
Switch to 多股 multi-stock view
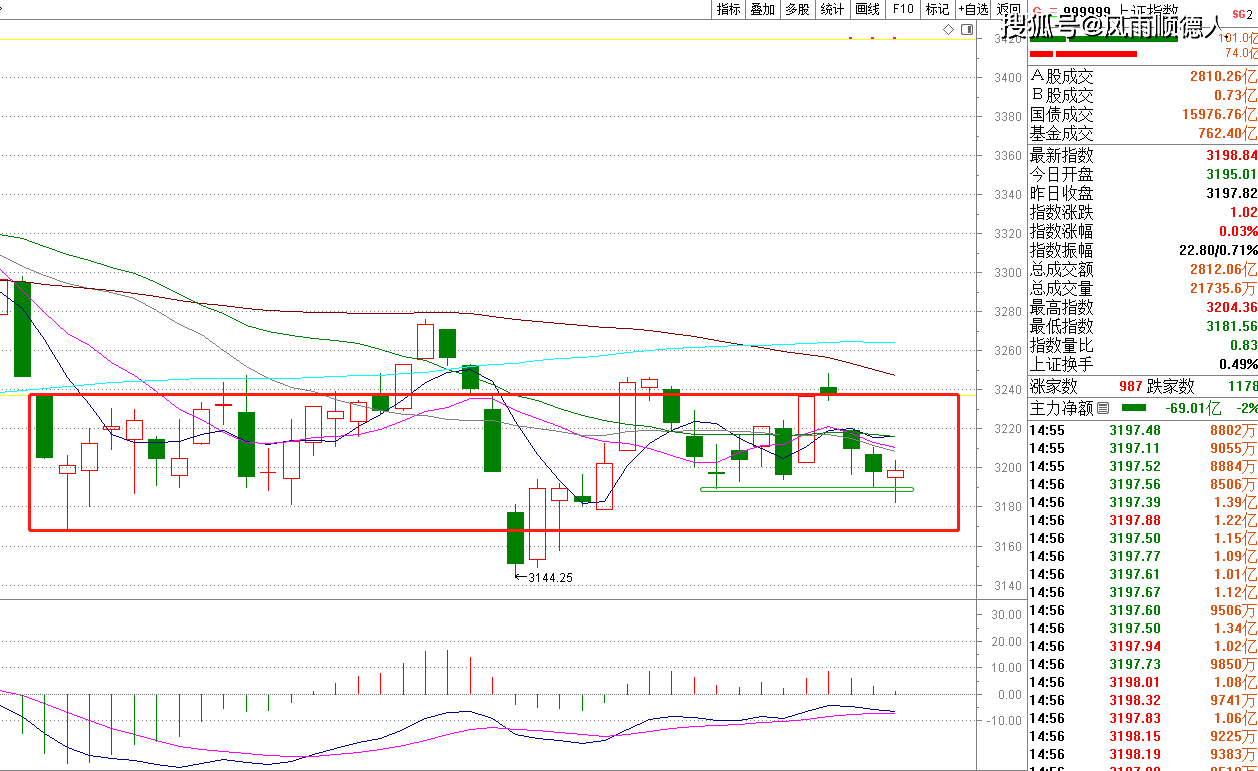(x=797, y=9)
